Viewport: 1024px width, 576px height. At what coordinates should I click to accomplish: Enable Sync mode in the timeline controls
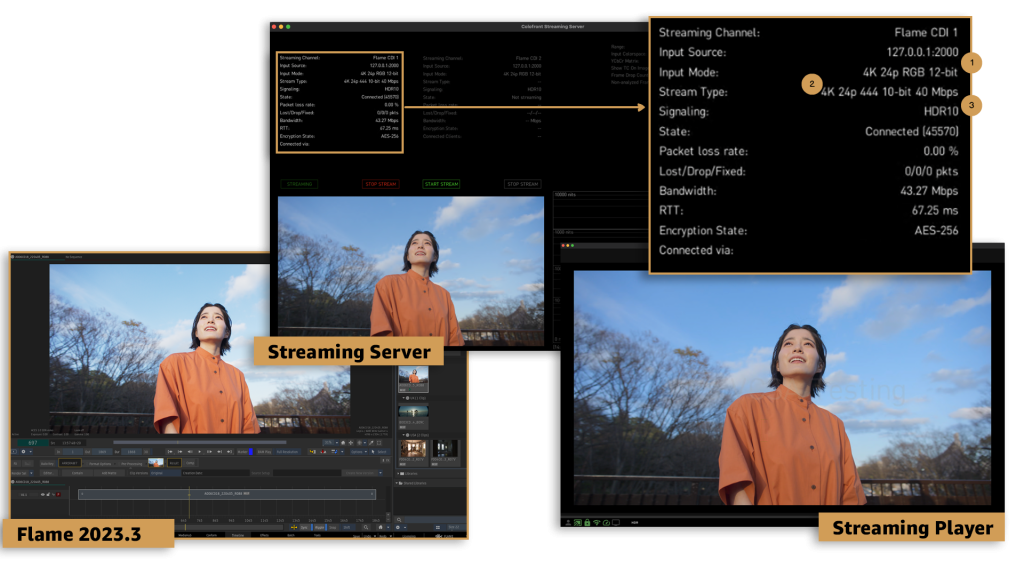tap(303, 526)
